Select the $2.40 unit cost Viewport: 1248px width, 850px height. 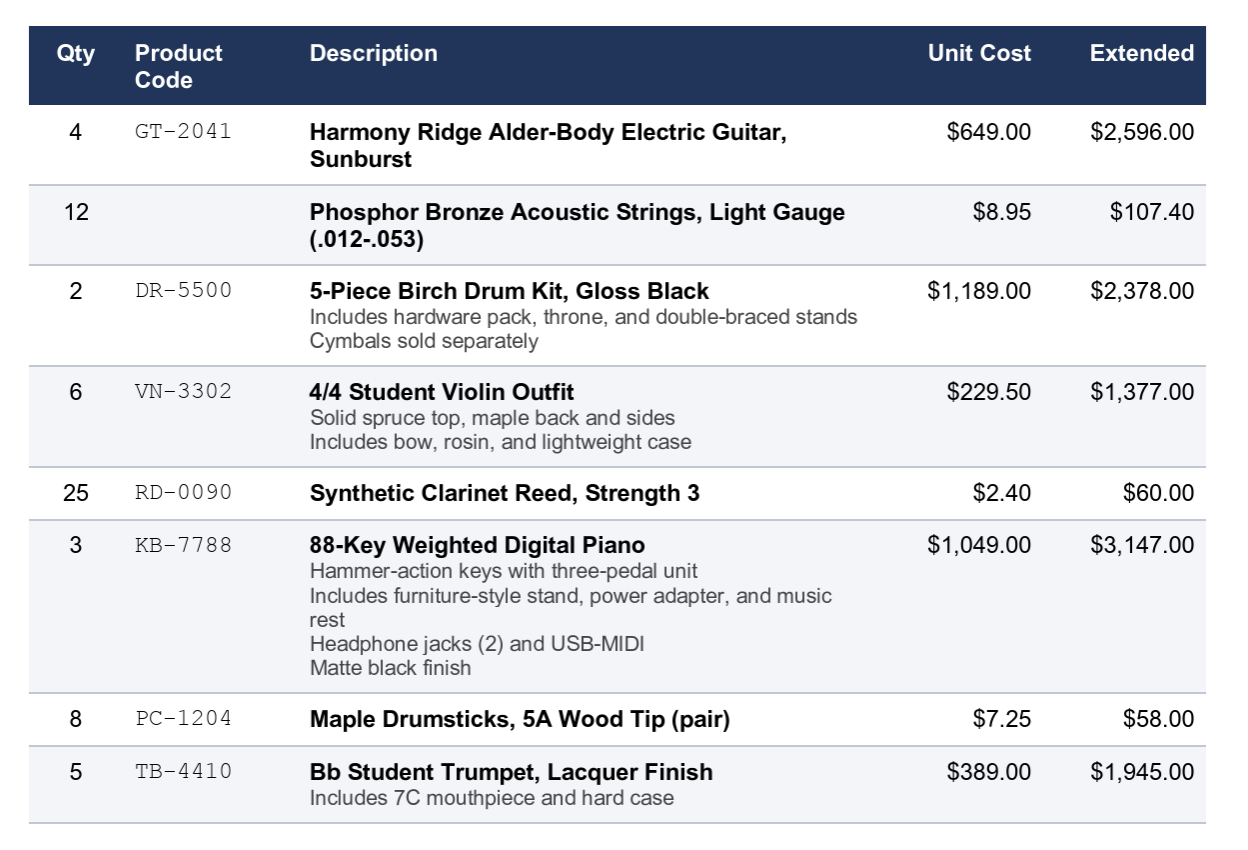[1002, 493]
